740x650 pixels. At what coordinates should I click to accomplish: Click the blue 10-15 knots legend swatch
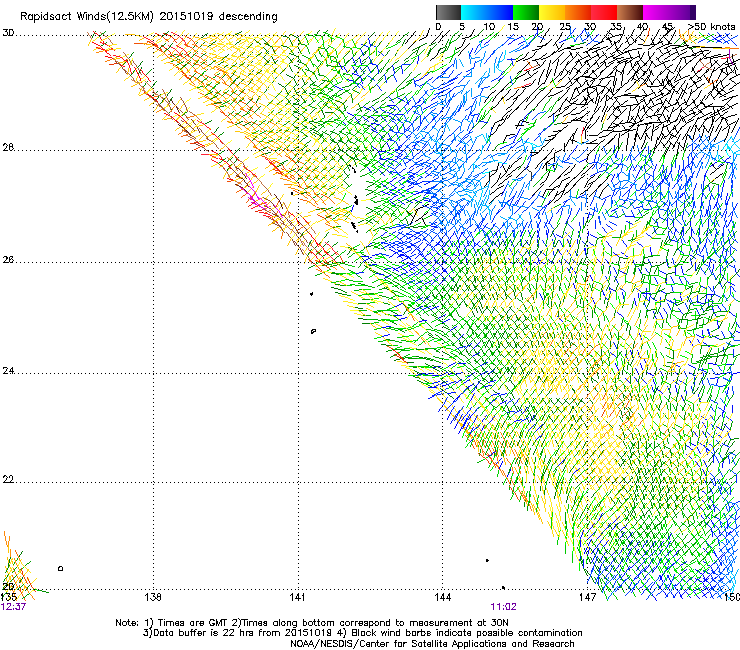click(x=500, y=12)
